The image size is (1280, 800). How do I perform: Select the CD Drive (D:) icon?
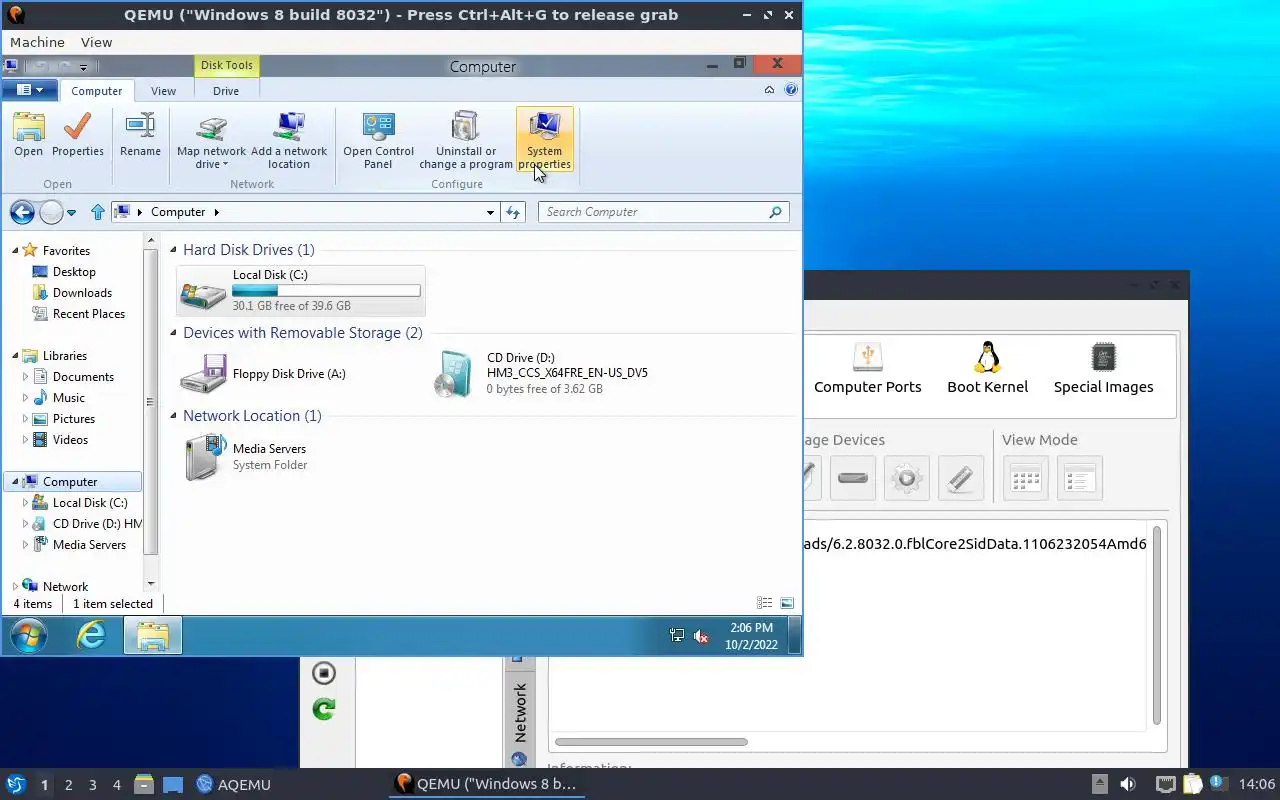click(x=454, y=375)
